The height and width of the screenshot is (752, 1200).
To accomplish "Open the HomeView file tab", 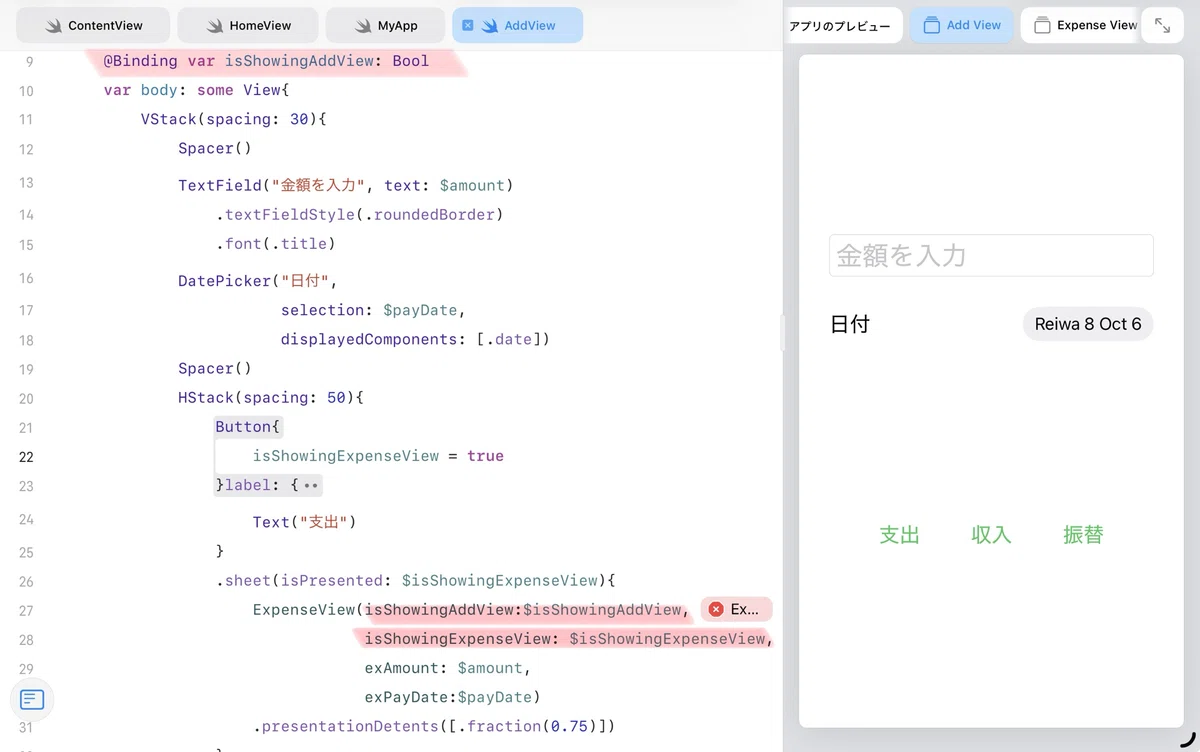I will click(x=248, y=25).
